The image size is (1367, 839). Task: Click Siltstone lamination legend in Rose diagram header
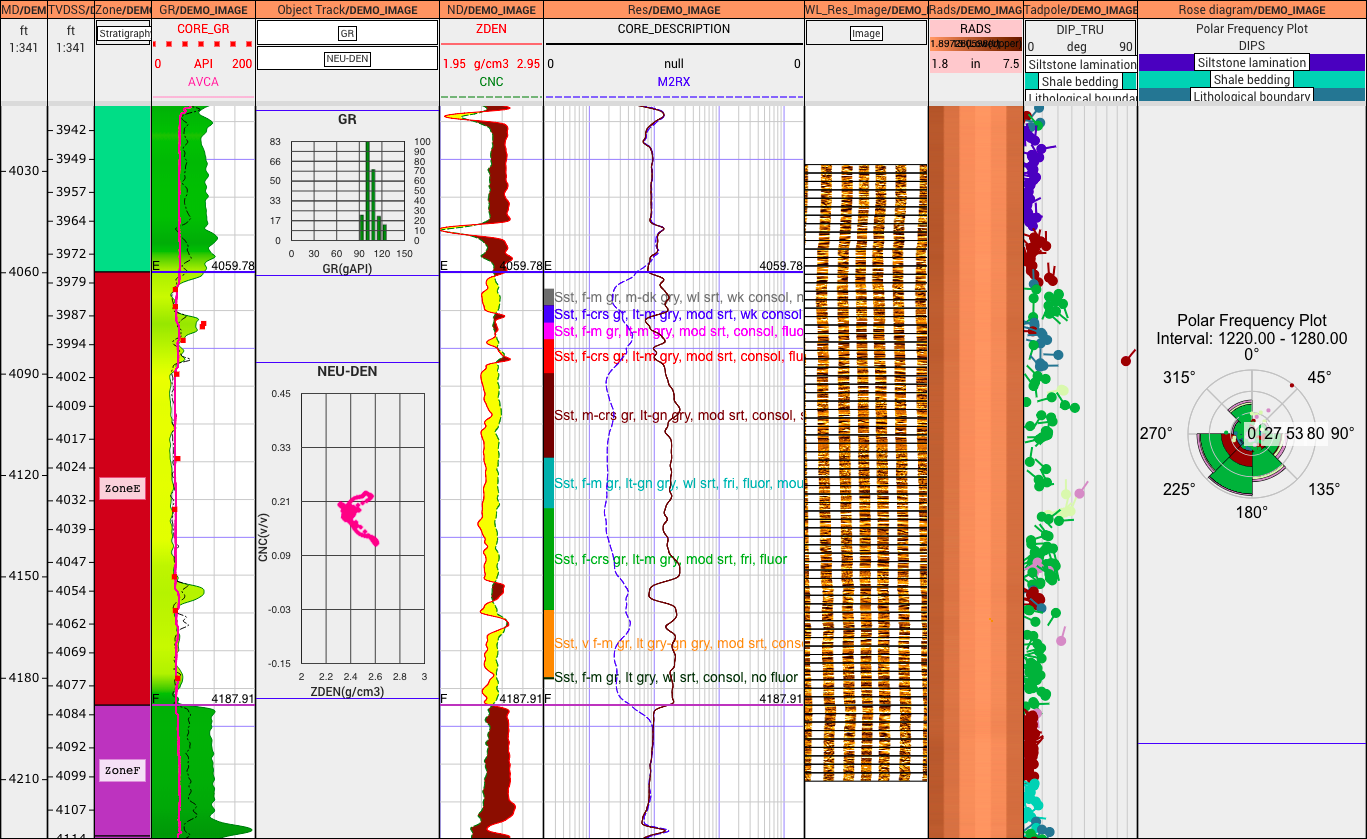1251,62
